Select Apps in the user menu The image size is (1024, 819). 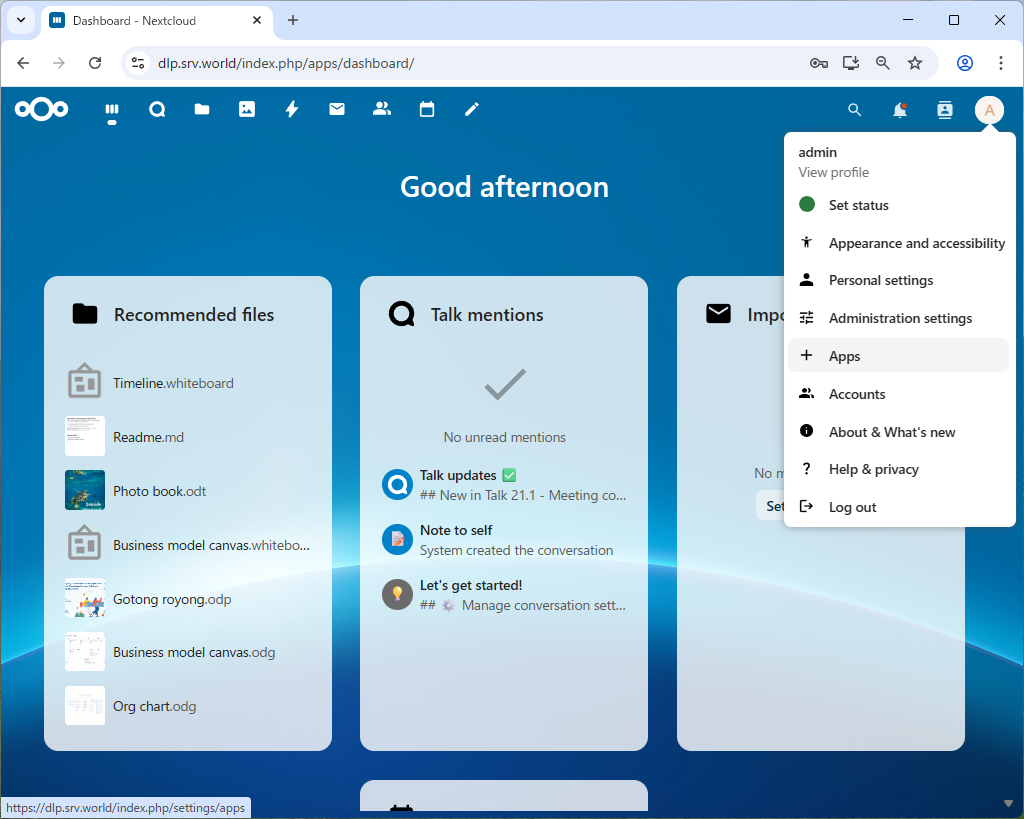click(x=844, y=356)
